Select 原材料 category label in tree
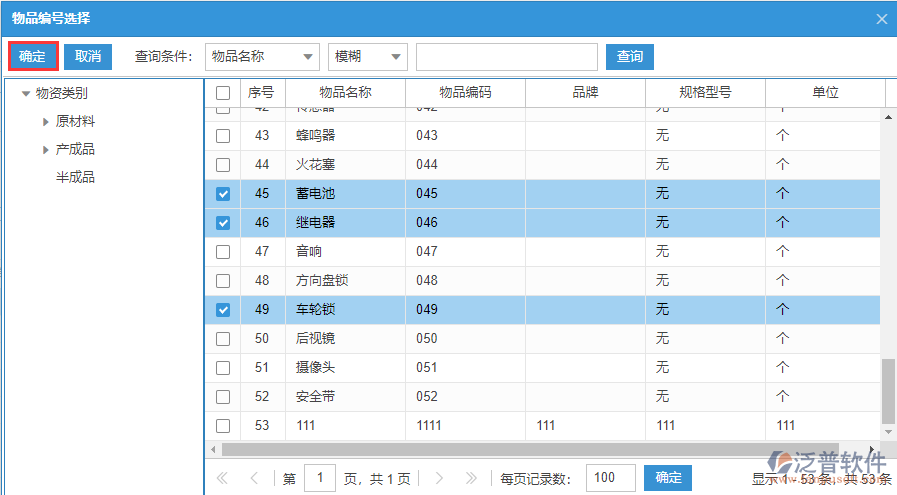Image resolution: width=897 pixels, height=495 pixels. point(75,121)
